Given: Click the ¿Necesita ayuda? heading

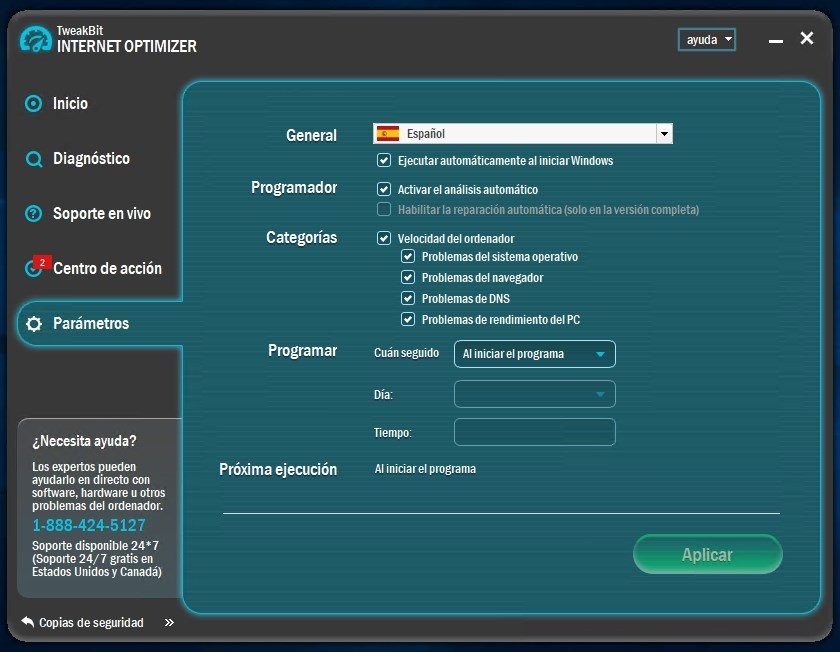Looking at the screenshot, I should 84,441.
